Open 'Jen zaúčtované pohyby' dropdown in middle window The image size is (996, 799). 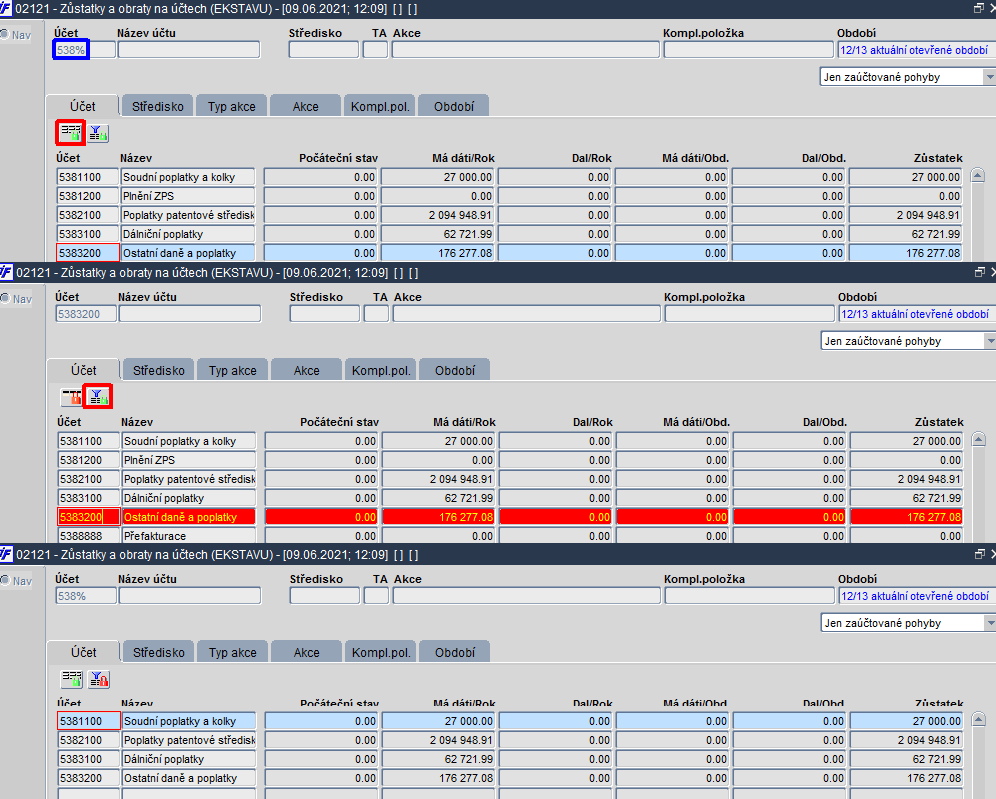coord(990,341)
